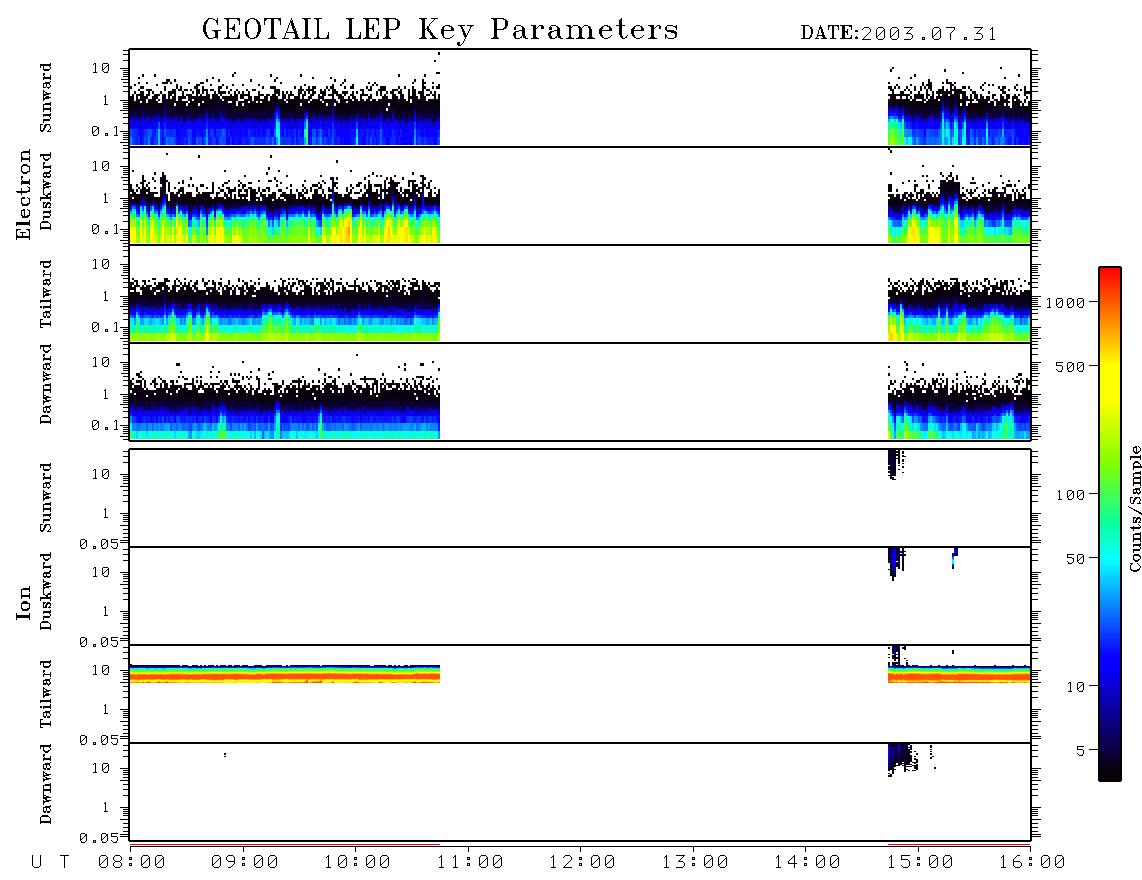Click the 11:00 time axis label

tap(470, 863)
